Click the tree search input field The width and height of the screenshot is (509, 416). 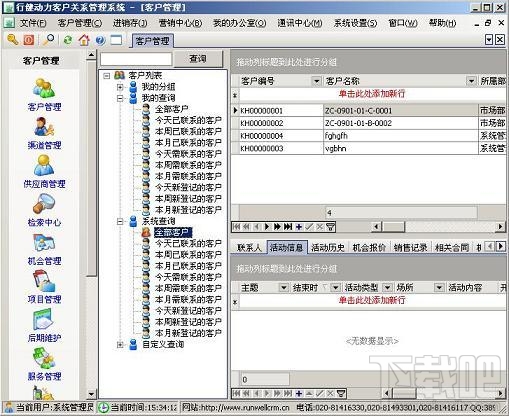pos(136,59)
